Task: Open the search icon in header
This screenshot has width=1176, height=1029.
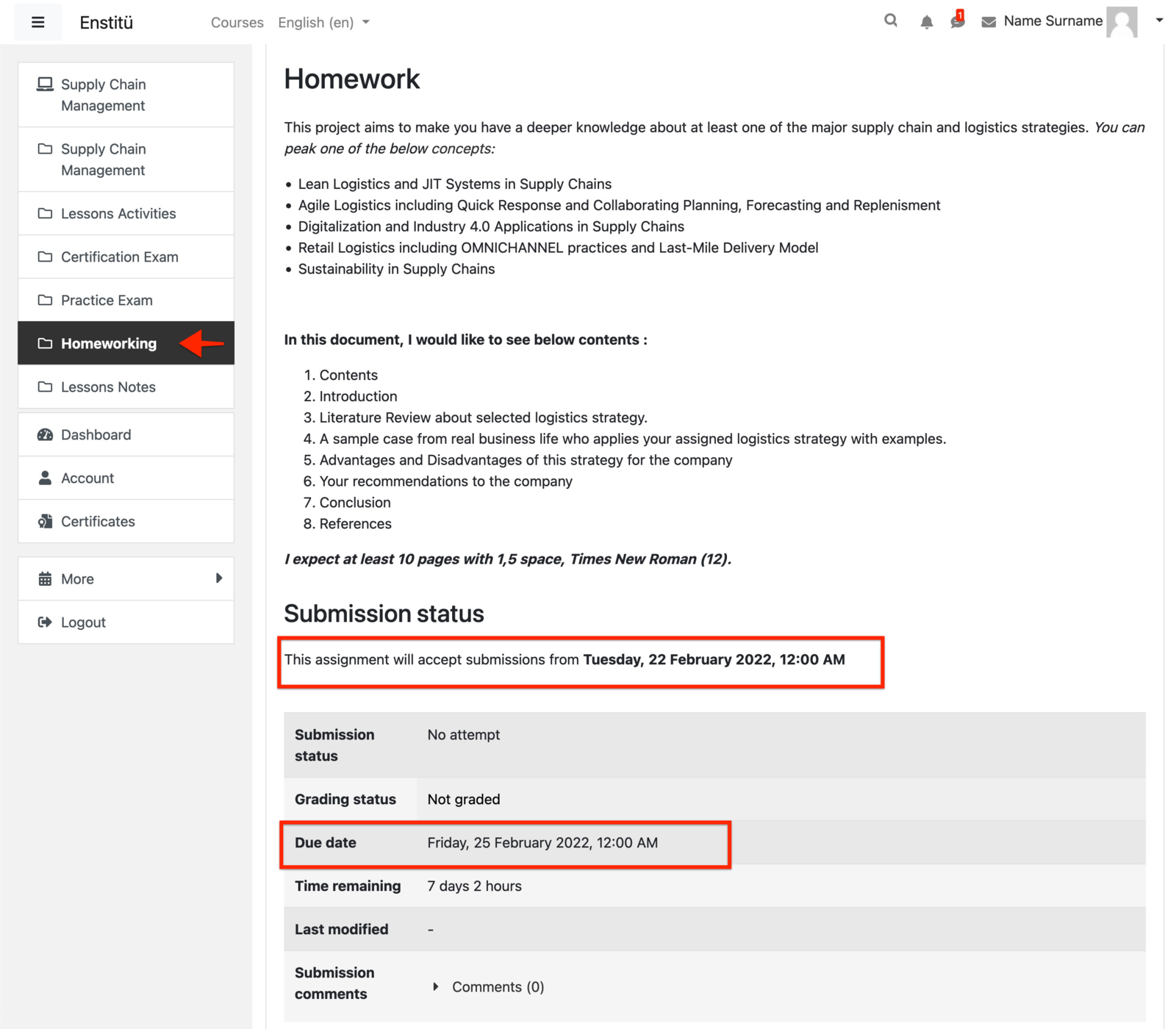Action: pyautogui.click(x=890, y=21)
